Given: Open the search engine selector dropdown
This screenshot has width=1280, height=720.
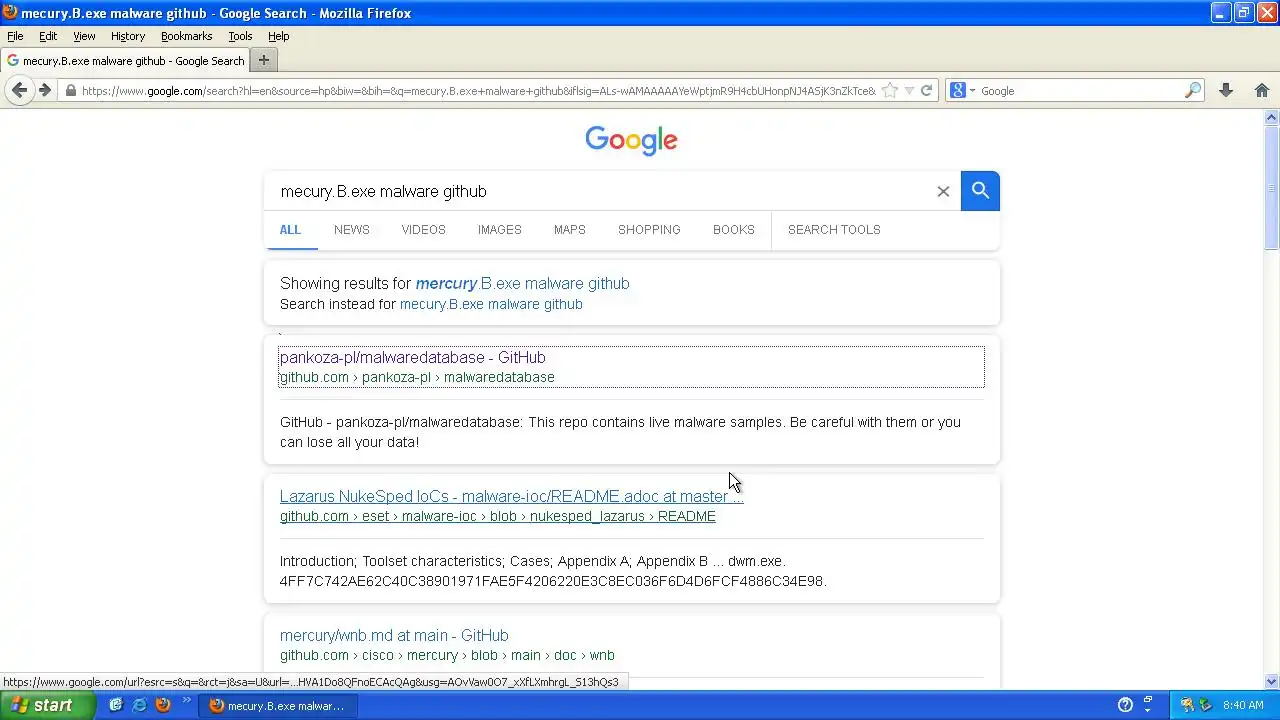Looking at the screenshot, I should pos(963,91).
